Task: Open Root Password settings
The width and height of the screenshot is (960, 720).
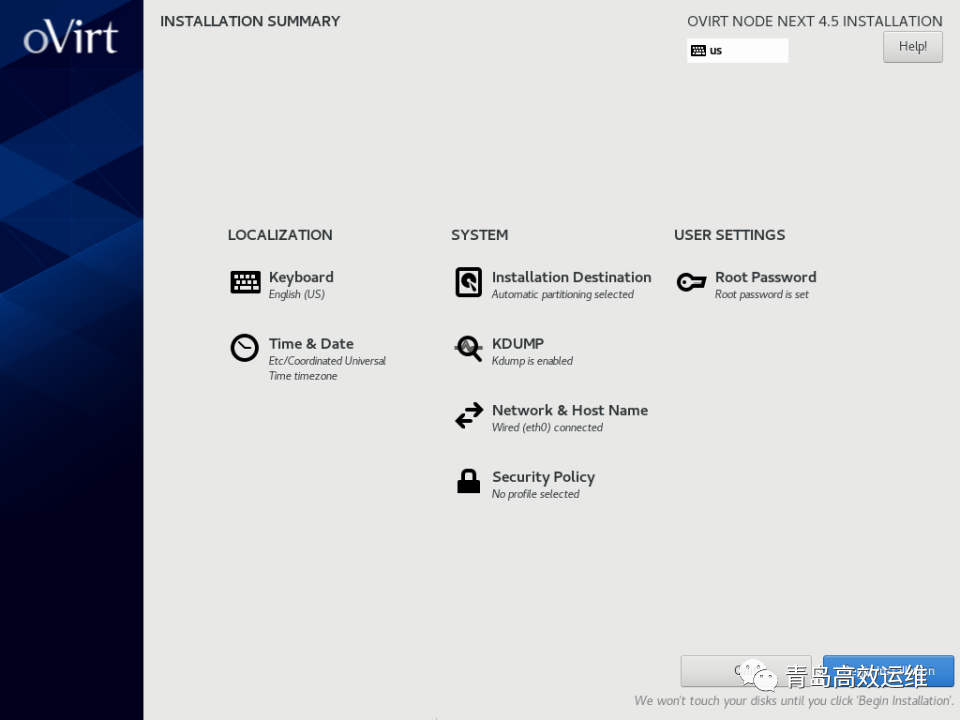Action: pos(765,277)
